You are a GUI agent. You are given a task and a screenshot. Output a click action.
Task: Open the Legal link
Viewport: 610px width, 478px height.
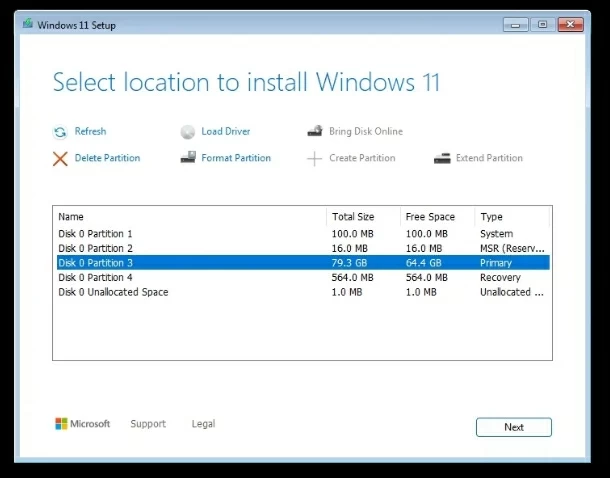[203, 424]
